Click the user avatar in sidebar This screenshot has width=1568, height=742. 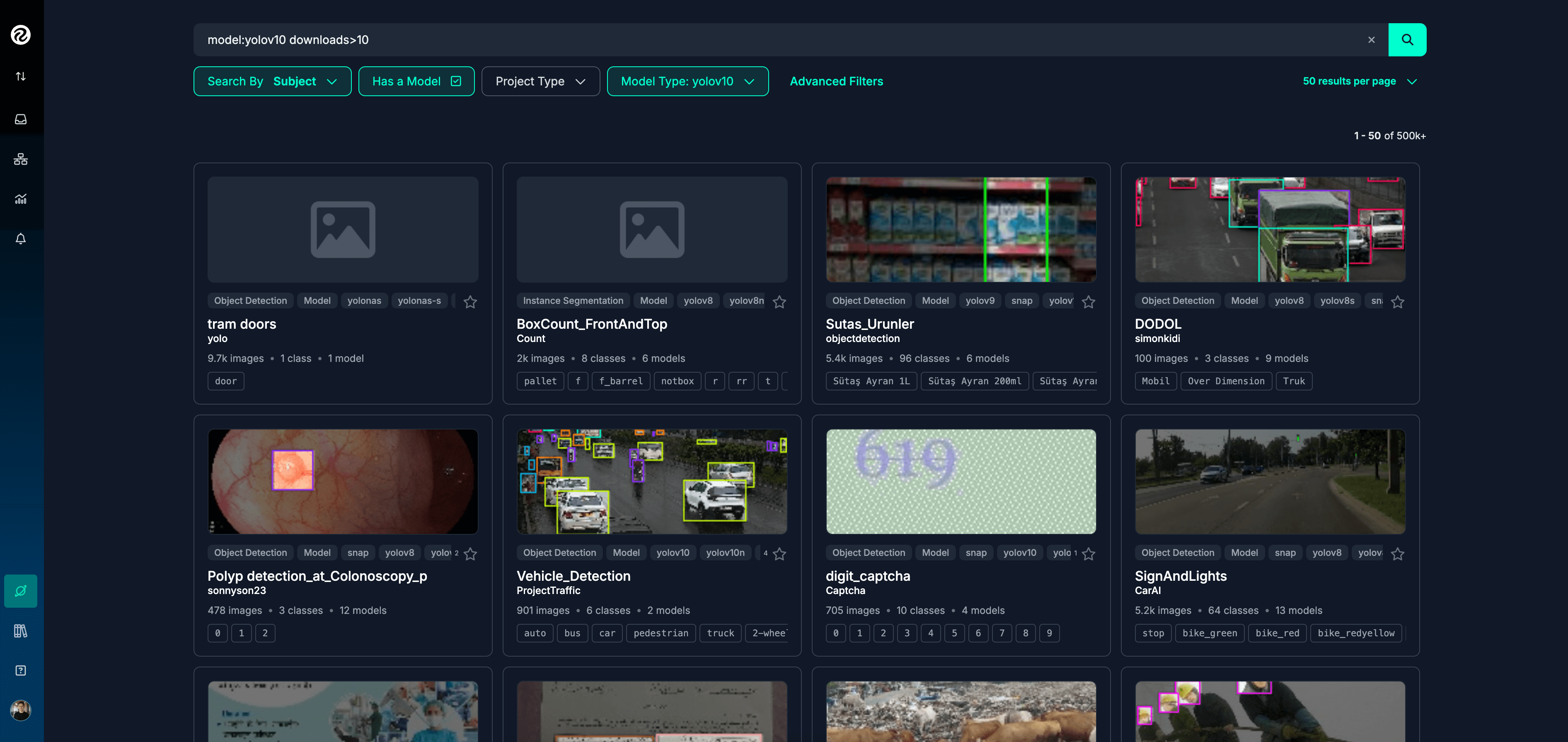coord(21,710)
